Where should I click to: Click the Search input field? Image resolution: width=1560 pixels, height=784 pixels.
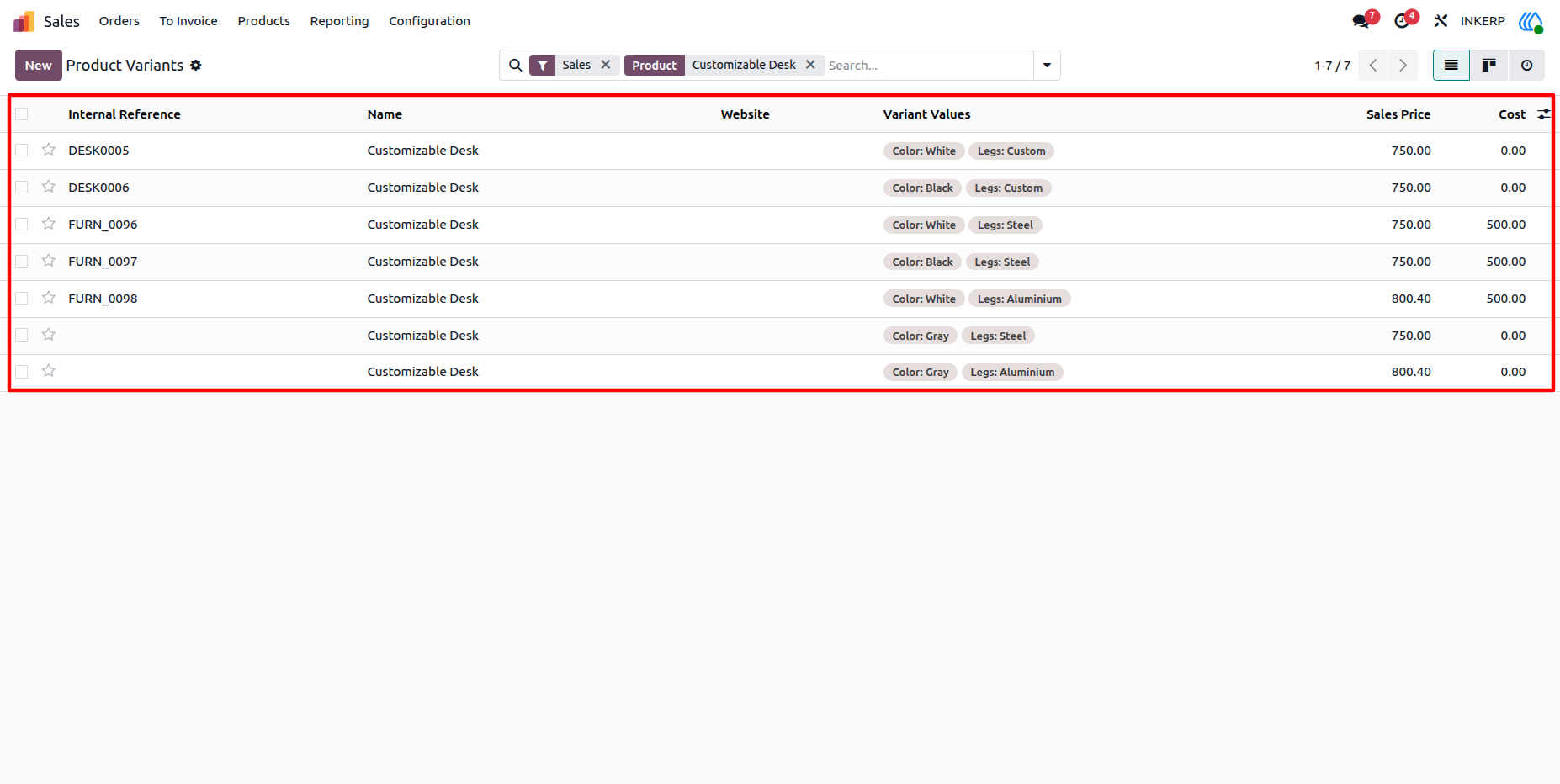pos(928,66)
